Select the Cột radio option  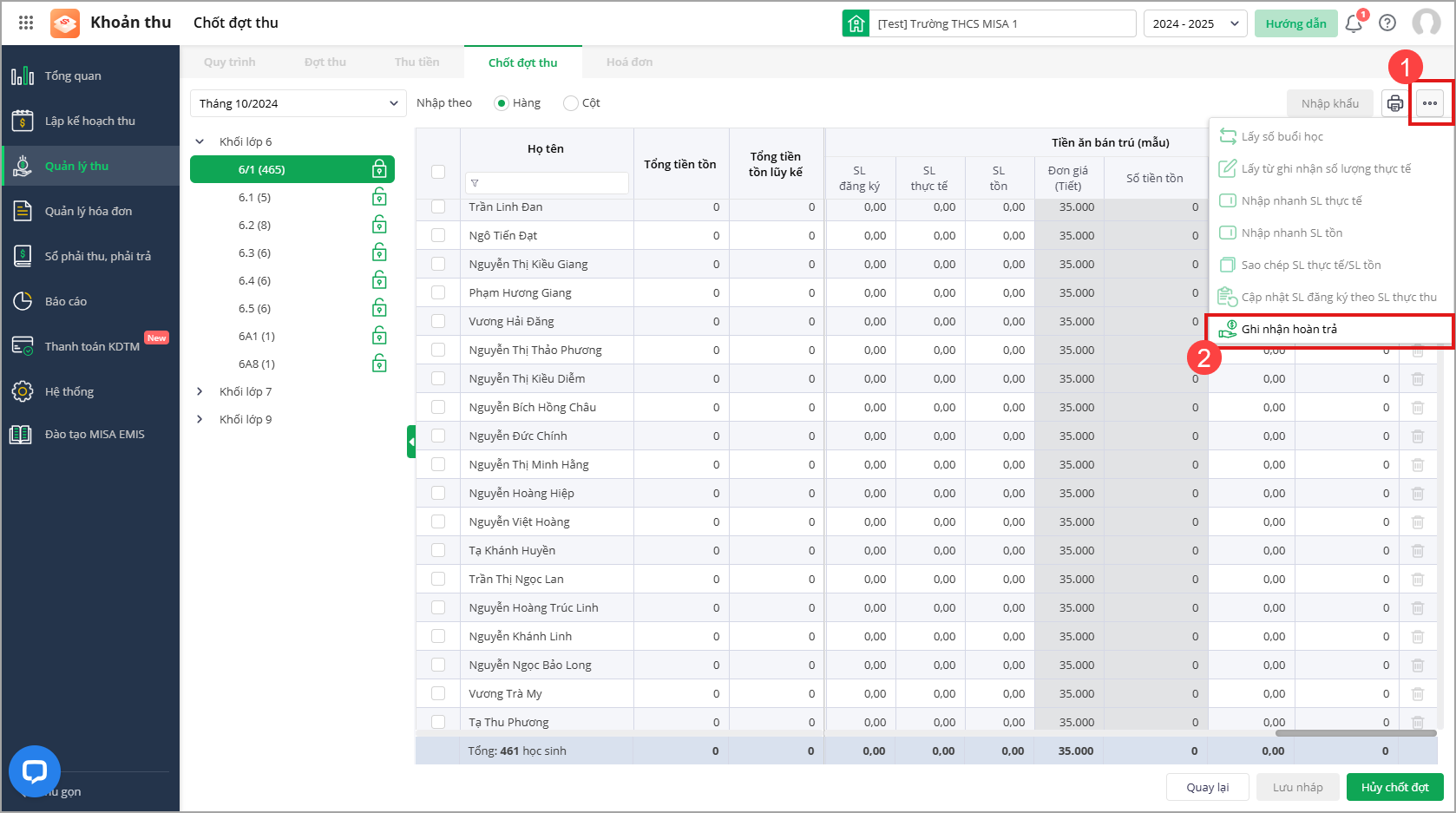(571, 103)
